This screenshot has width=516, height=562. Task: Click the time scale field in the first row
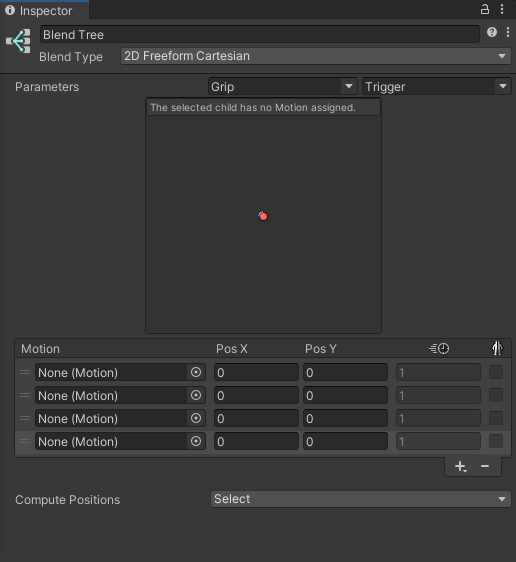(438, 372)
